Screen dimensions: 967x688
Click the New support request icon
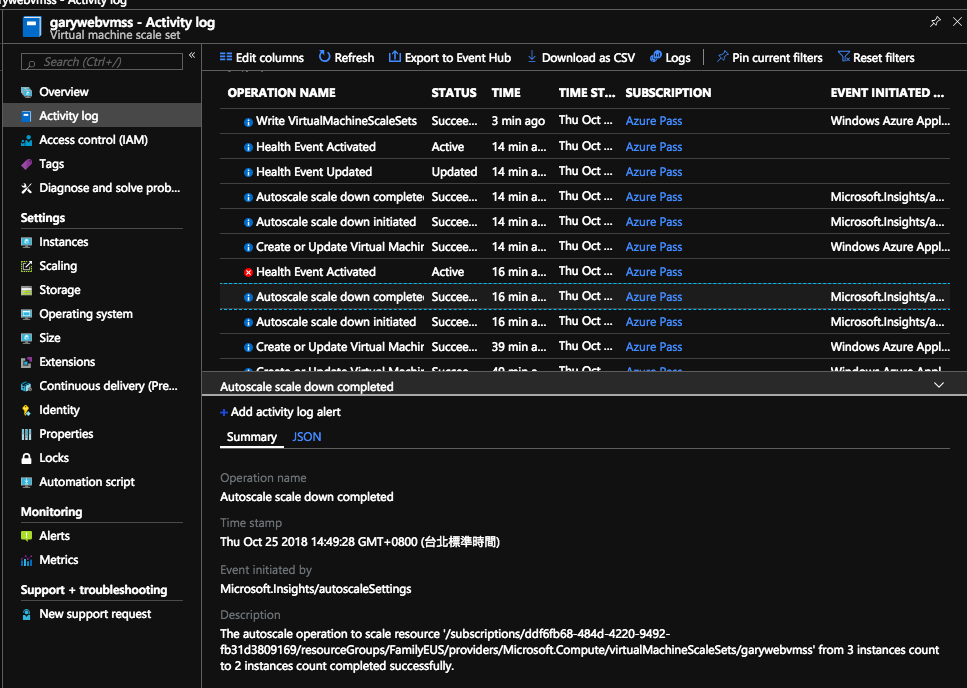point(27,615)
